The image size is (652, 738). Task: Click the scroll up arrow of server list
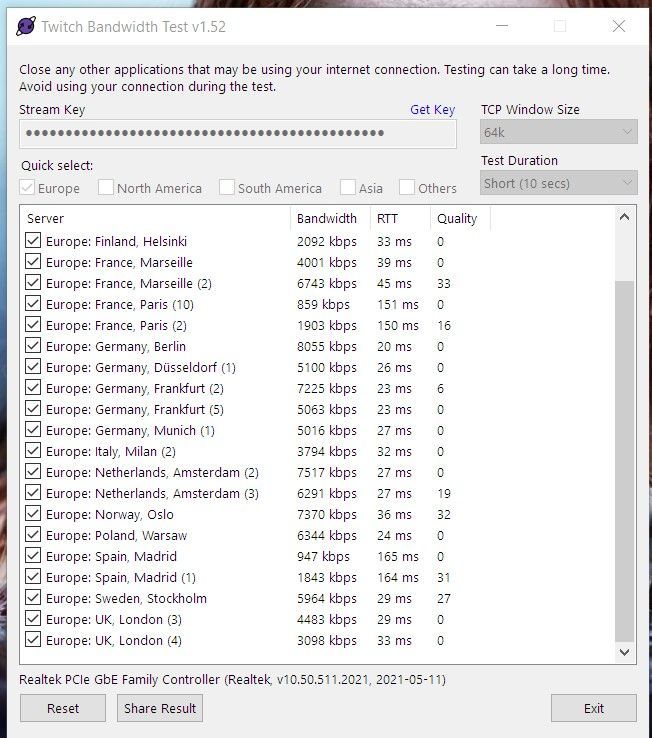tap(624, 217)
